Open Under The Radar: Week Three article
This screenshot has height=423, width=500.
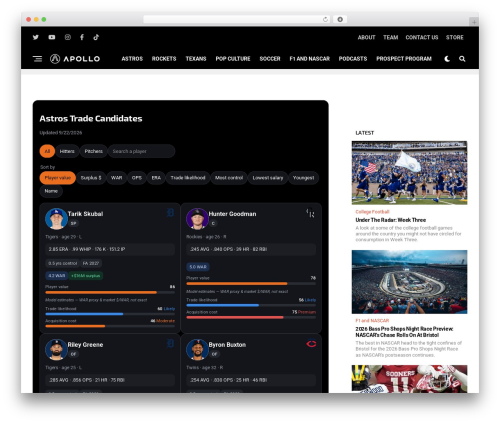pyautogui.click(x=391, y=220)
